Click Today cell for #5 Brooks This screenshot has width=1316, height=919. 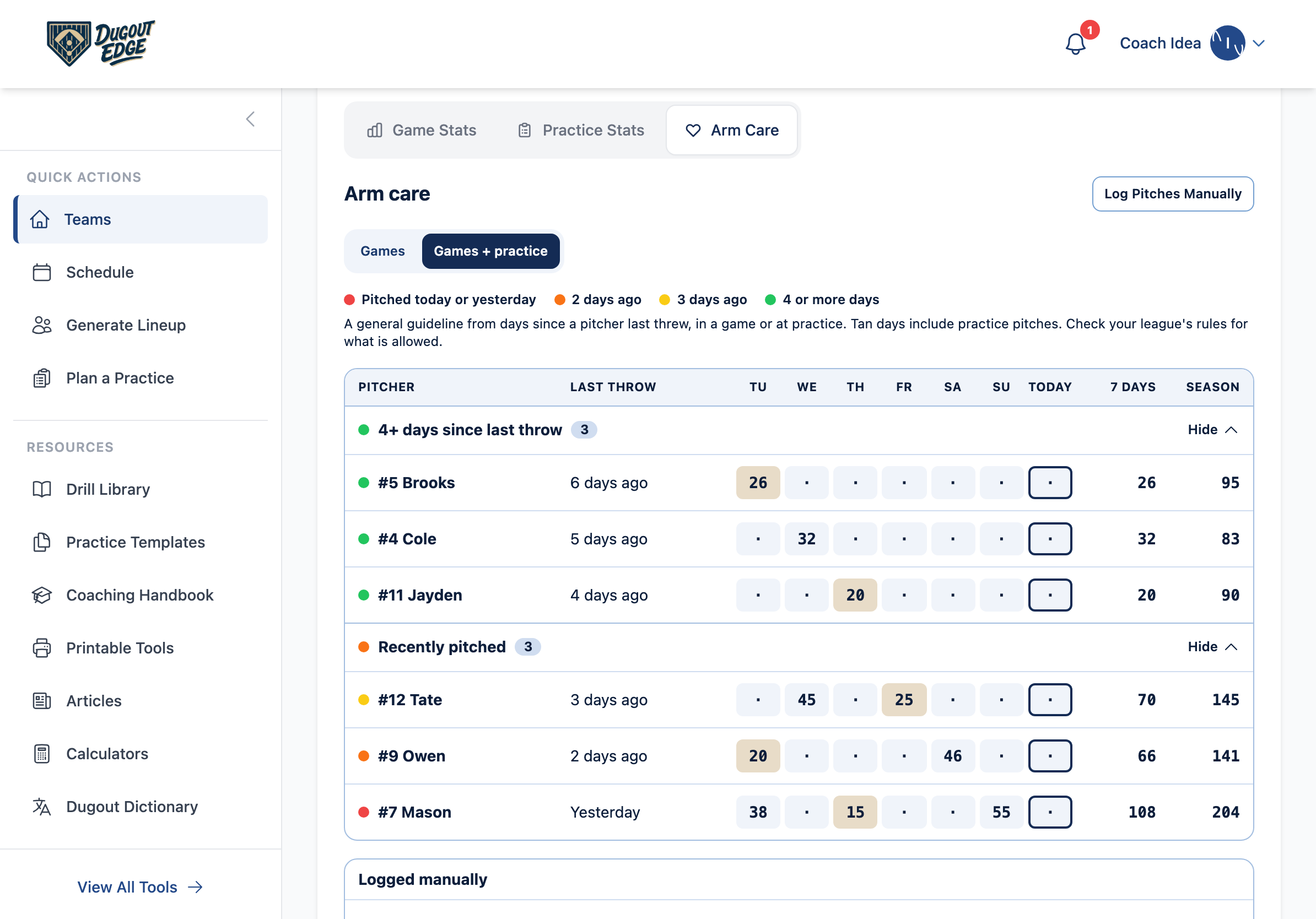(x=1050, y=483)
